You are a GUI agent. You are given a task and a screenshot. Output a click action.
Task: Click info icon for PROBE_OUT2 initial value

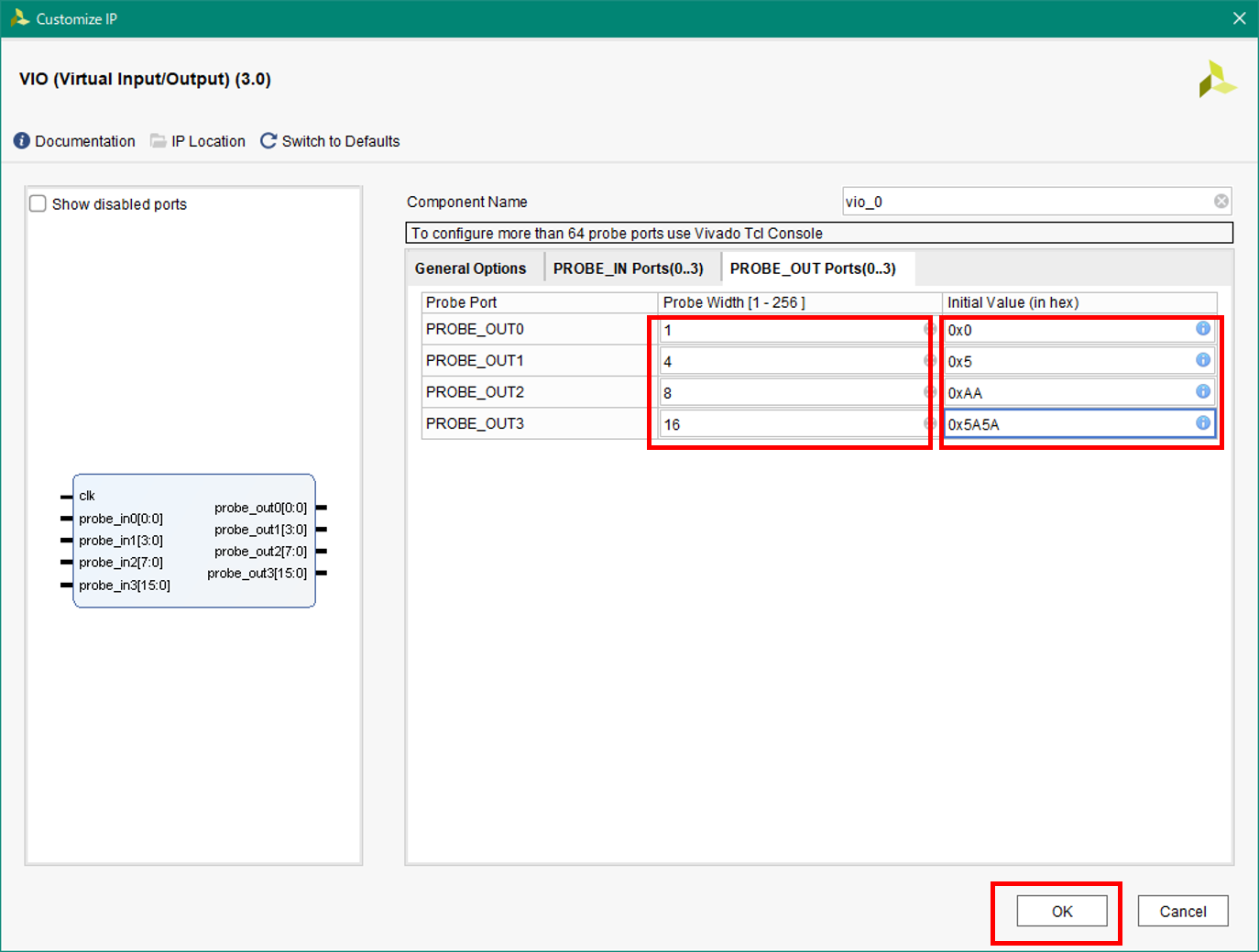(1203, 391)
